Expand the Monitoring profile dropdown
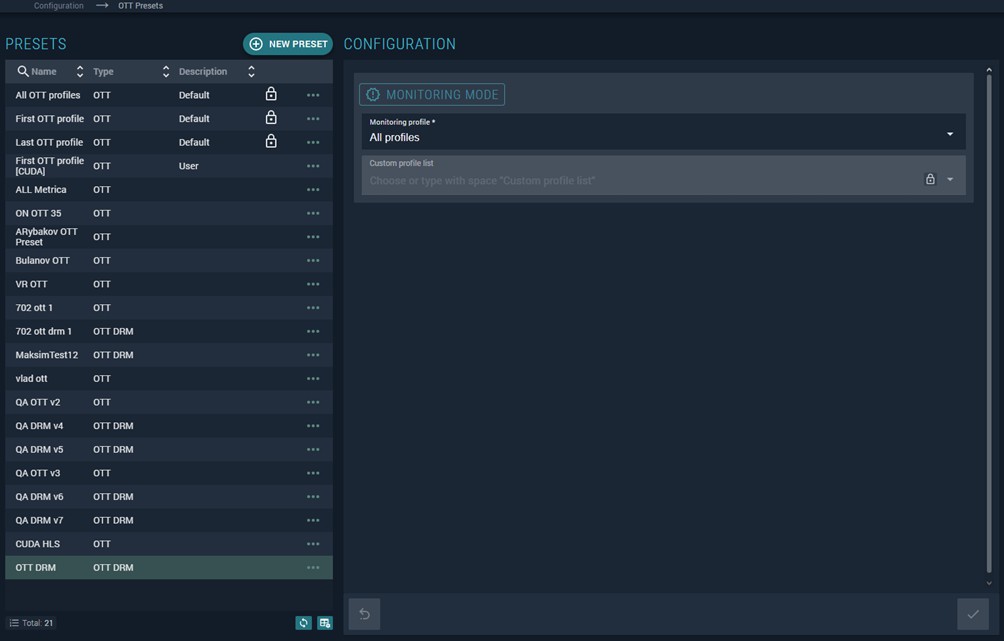 click(949, 134)
